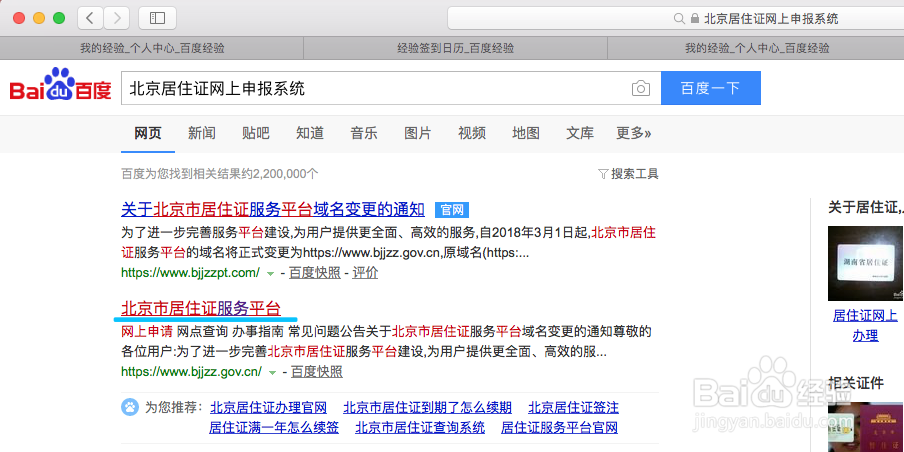Image resolution: width=904 pixels, height=452 pixels.
Task: Click the 评价 link
Action: point(366,273)
